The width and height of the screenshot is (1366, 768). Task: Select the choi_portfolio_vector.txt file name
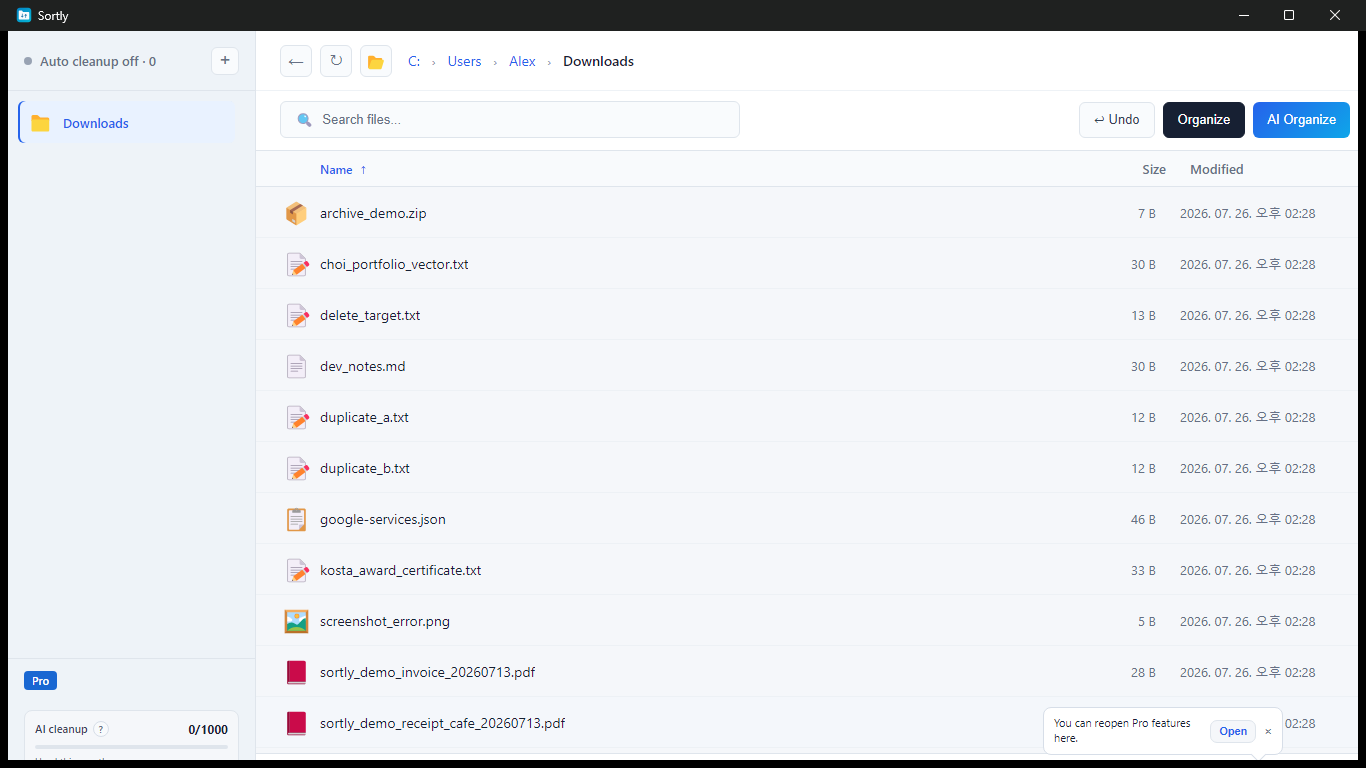pyautogui.click(x=394, y=264)
